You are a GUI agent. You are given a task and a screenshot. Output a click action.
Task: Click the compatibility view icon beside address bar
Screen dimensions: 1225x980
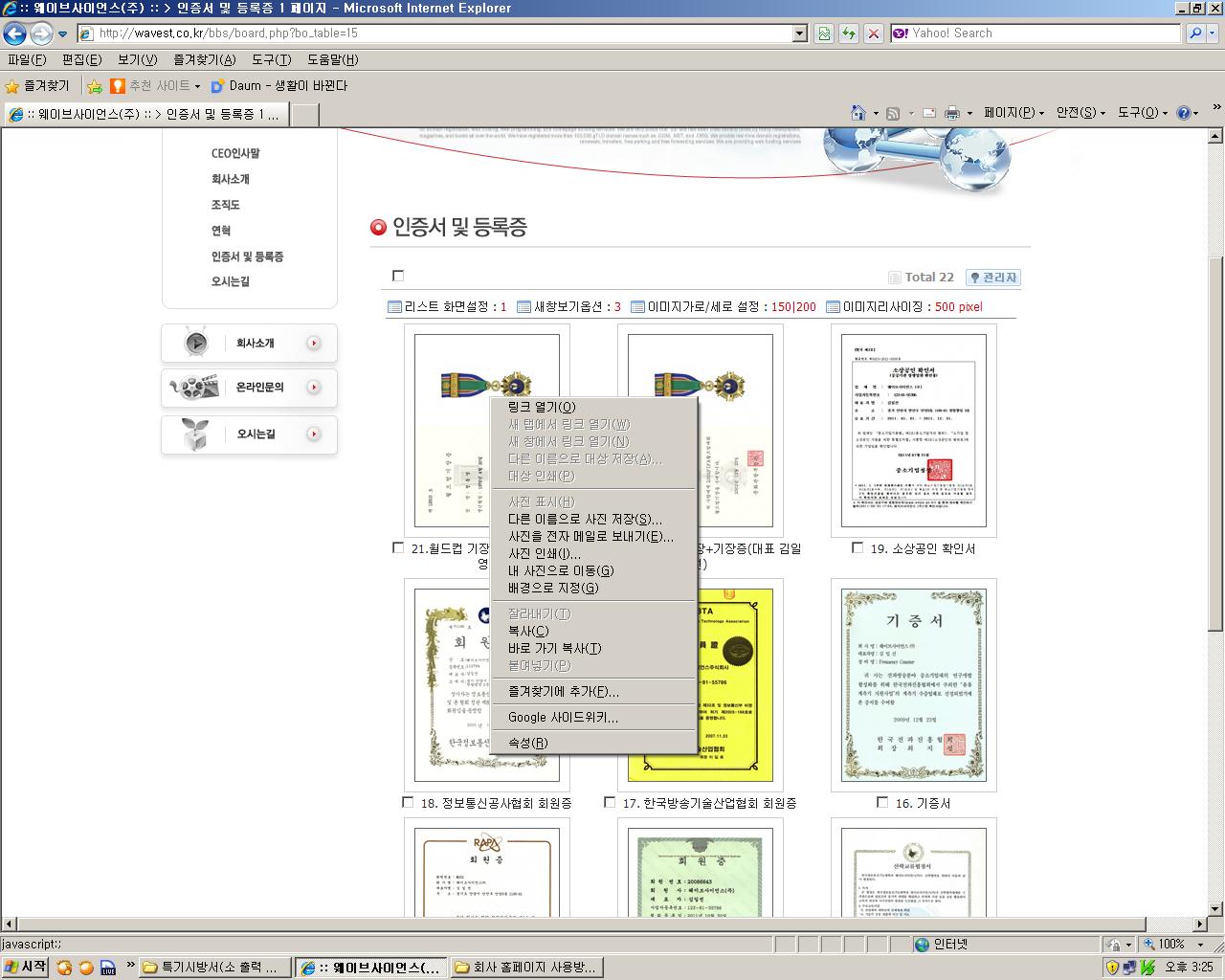coord(823,33)
